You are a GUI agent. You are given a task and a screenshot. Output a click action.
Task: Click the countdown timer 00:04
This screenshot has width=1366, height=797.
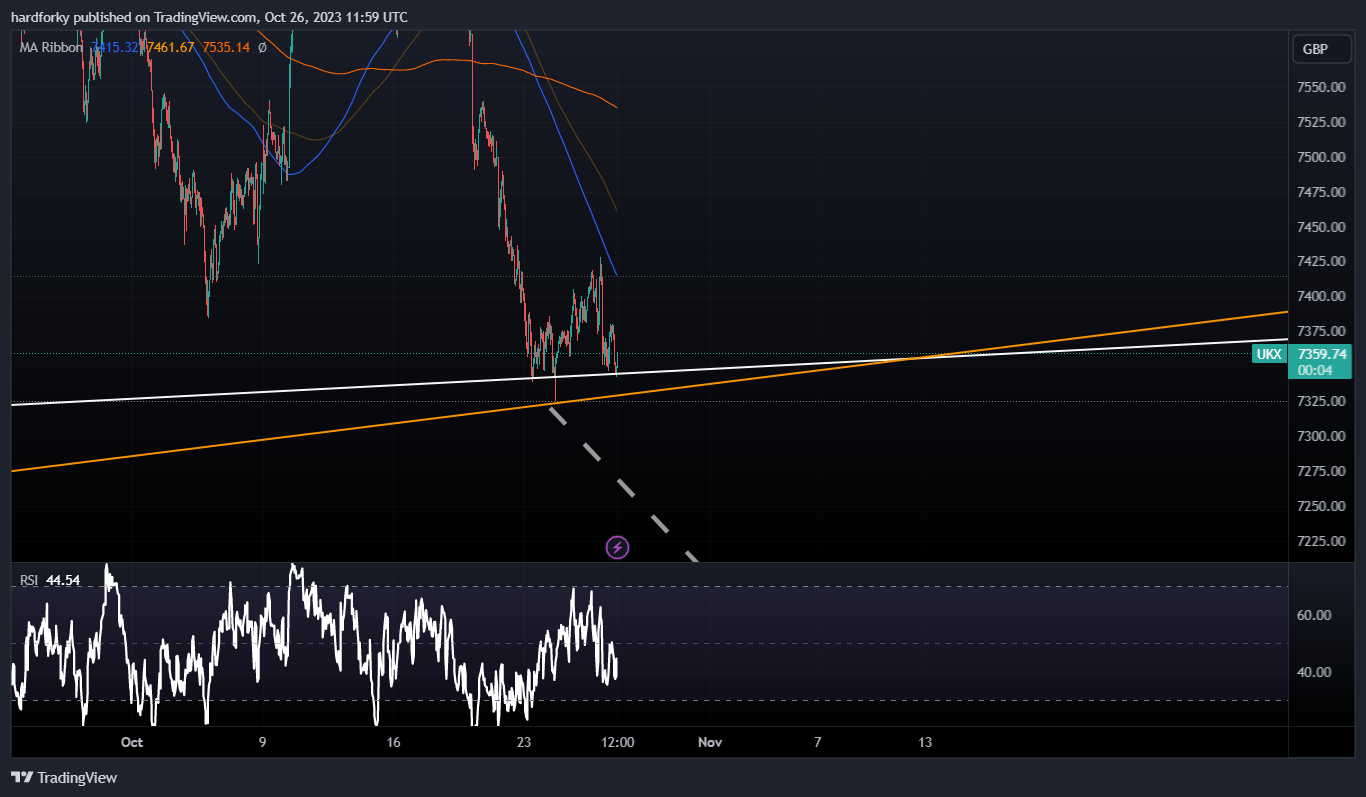[x=1313, y=369]
